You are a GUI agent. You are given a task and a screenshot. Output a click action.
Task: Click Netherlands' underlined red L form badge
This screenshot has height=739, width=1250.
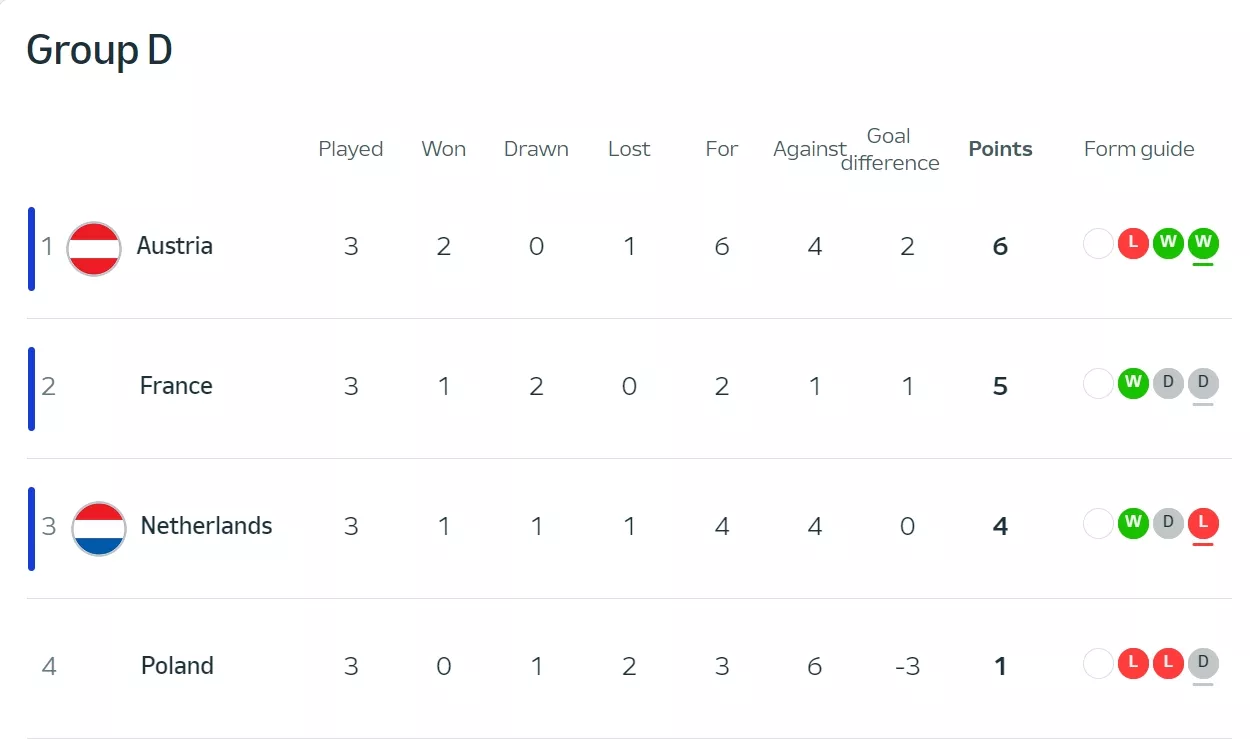click(1203, 523)
